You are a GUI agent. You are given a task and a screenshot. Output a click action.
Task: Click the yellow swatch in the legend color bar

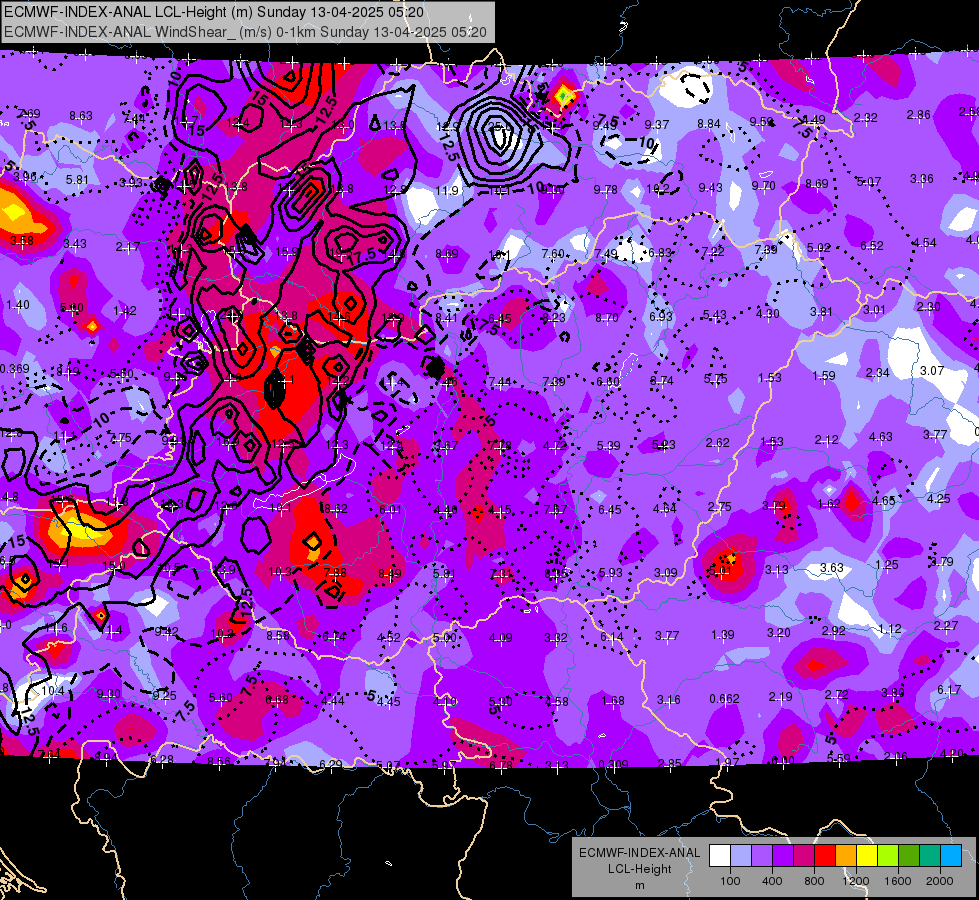(867, 855)
